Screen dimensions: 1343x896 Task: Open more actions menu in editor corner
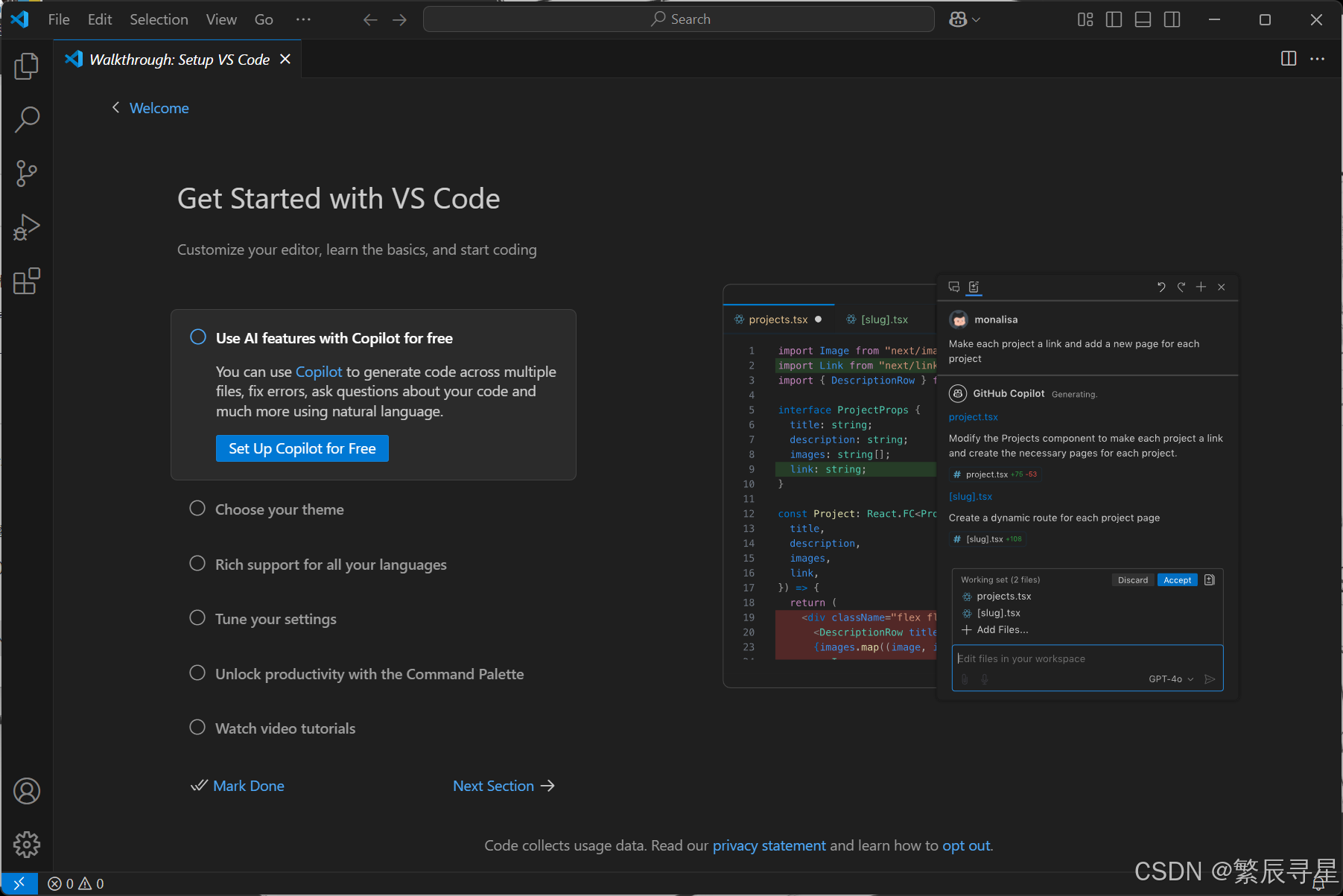tap(1317, 59)
